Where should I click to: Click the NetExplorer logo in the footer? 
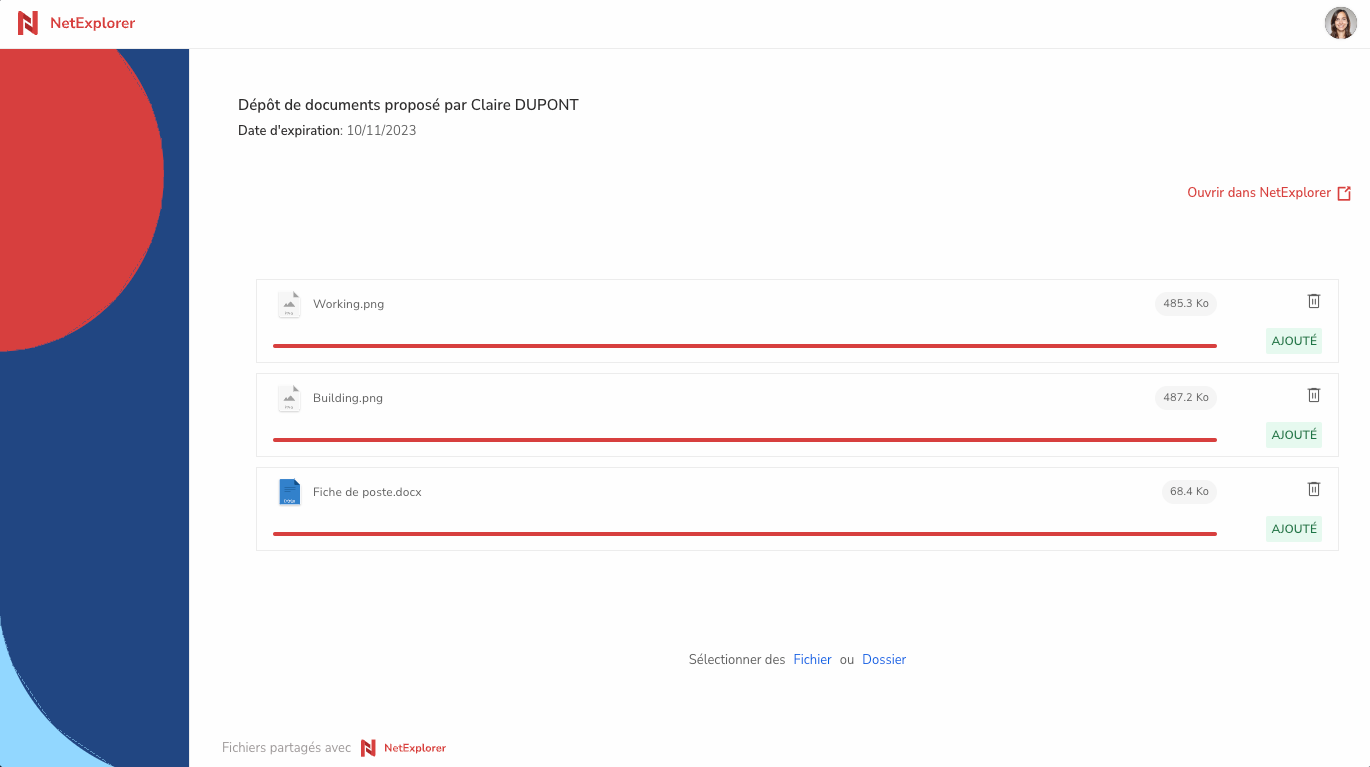coord(403,748)
